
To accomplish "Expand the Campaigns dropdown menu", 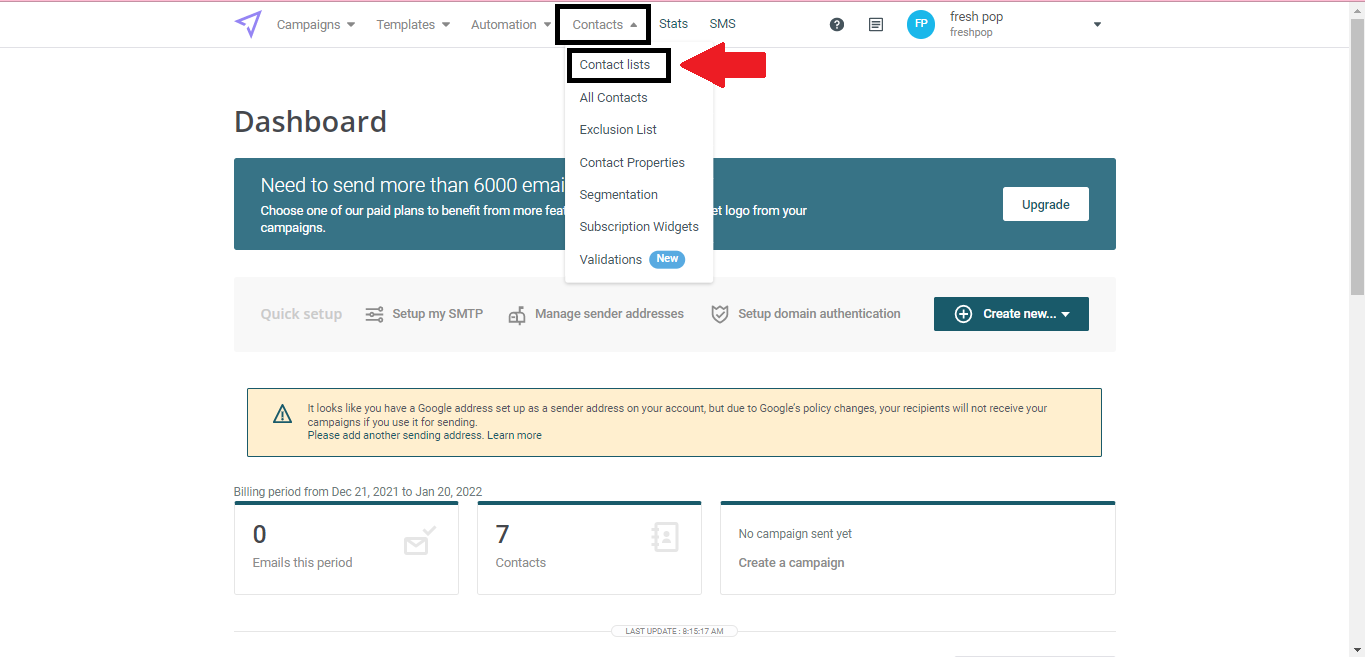I will (x=316, y=25).
